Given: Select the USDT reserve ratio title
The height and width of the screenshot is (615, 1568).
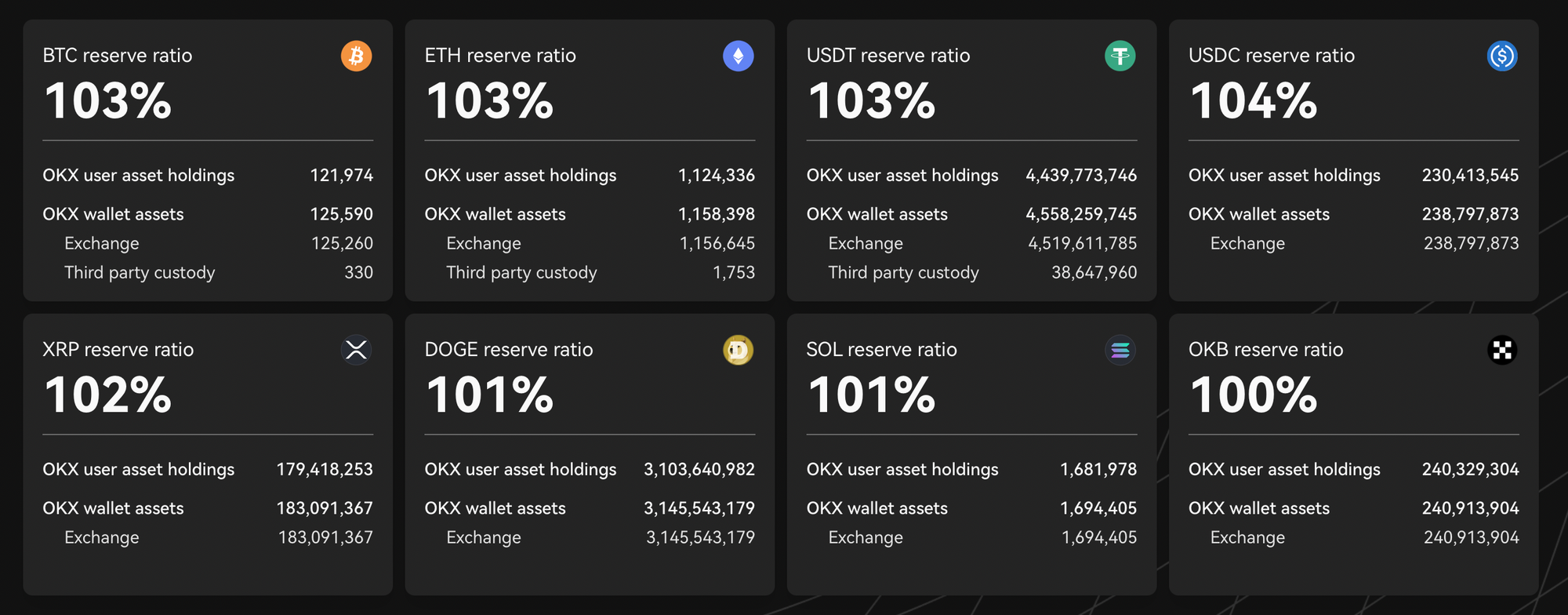Looking at the screenshot, I should 888,56.
